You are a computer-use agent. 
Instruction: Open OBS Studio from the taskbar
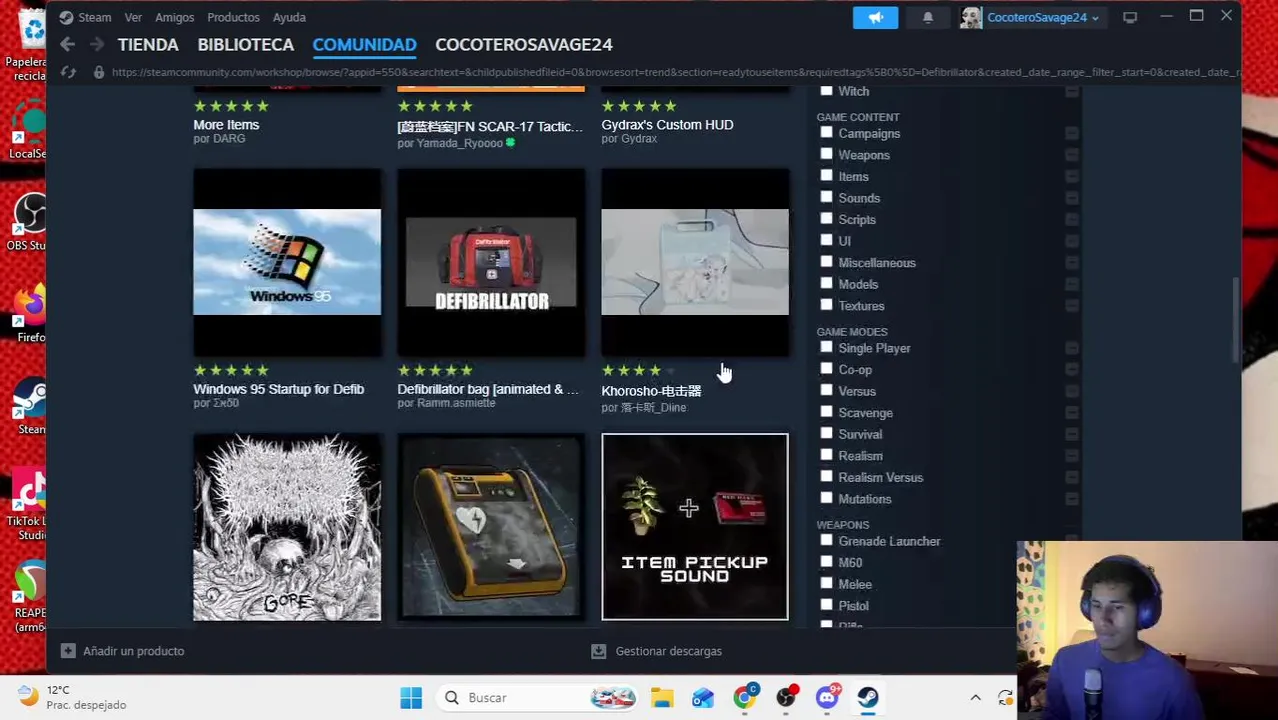pos(786,697)
